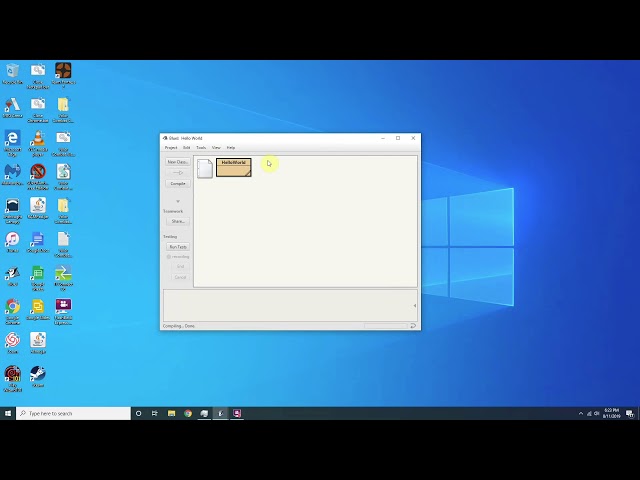This screenshot has width=640, height=480.
Task: Click the Cortana circle on taskbar
Action: point(138,413)
